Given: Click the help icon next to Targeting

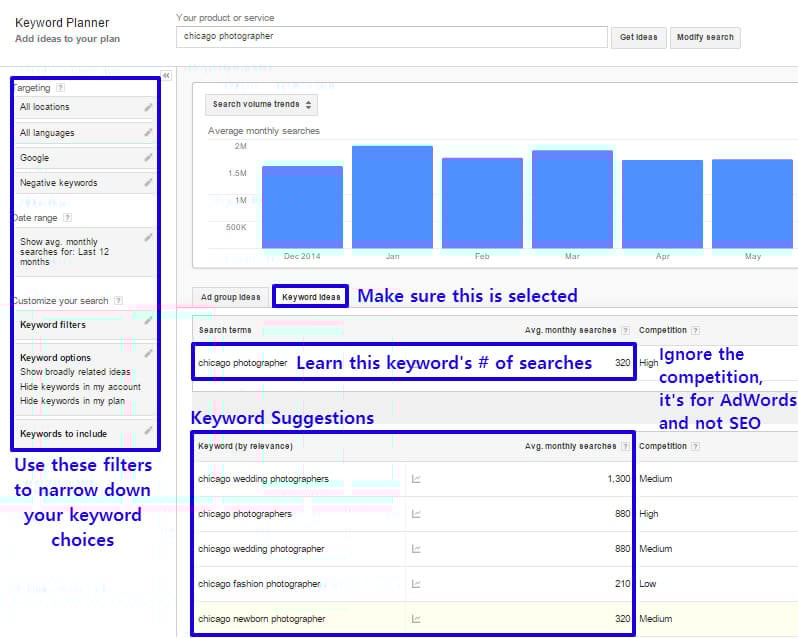Looking at the screenshot, I should click(x=61, y=88).
